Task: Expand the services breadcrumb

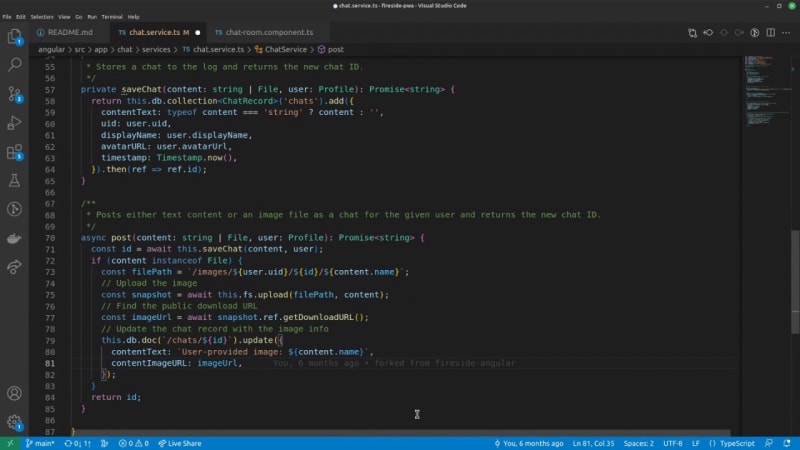Action: tap(156, 49)
